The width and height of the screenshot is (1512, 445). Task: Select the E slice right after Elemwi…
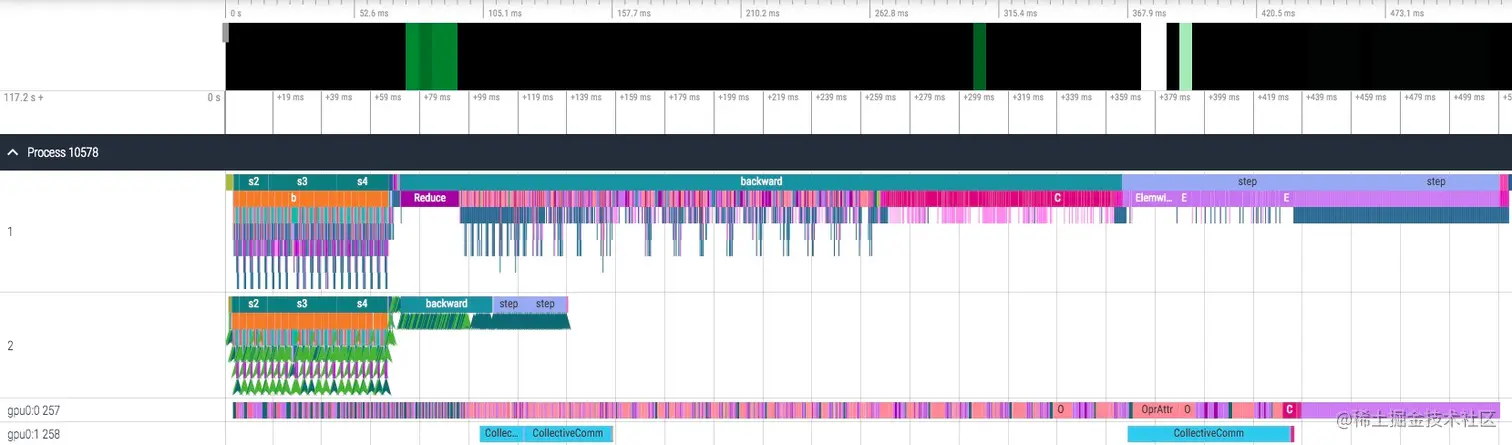(x=1184, y=198)
